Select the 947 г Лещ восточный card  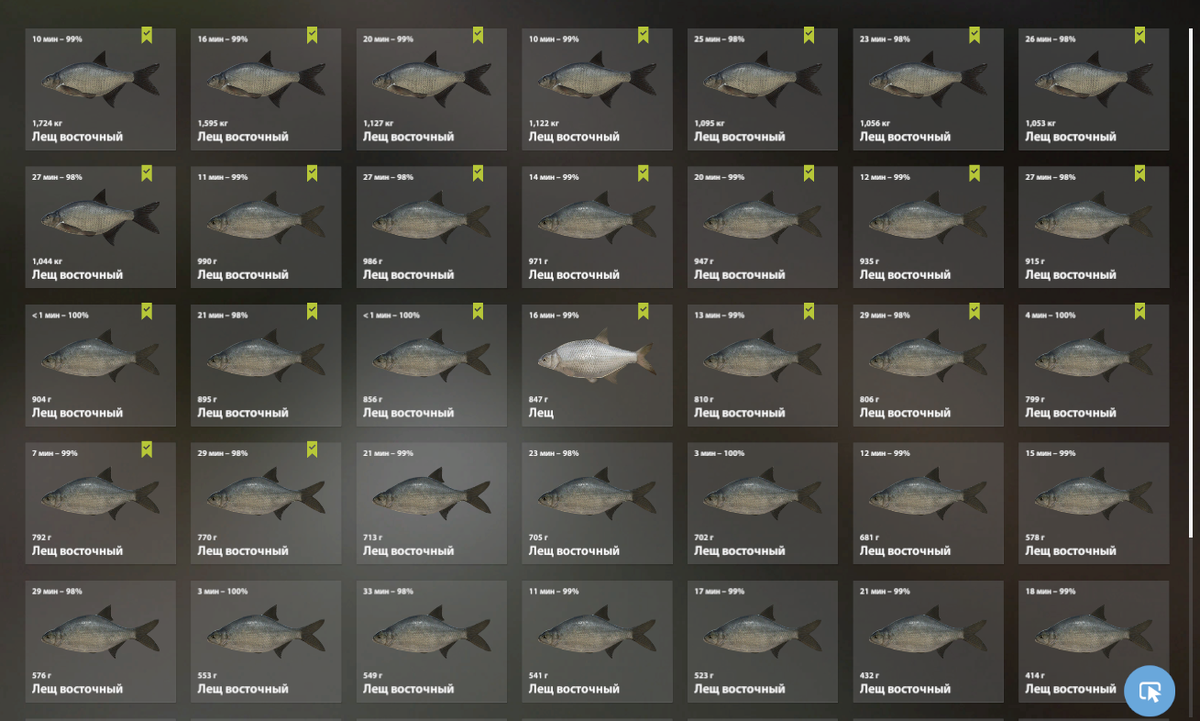tap(763, 227)
